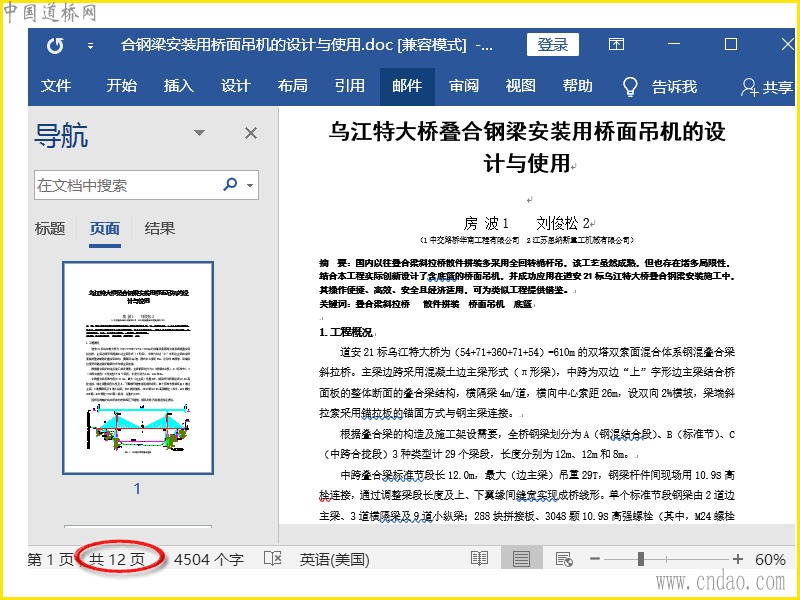Switch to the 开始 ribbon tab
Image resolution: width=800 pixels, height=600 pixels.
pos(121,86)
